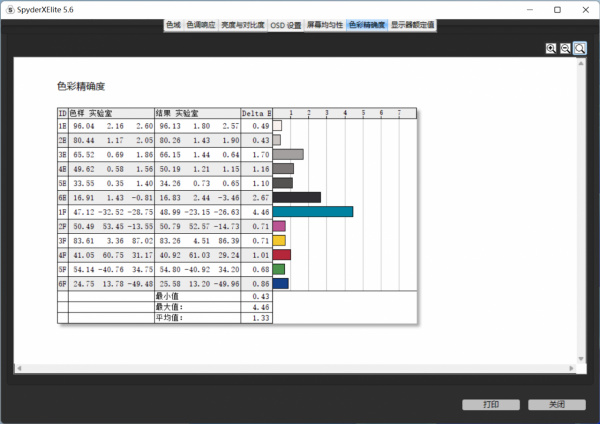Image resolution: width=600 pixels, height=424 pixels.
Task: Select the plain magnifier fit-to-view icon
Action: [x=580, y=48]
